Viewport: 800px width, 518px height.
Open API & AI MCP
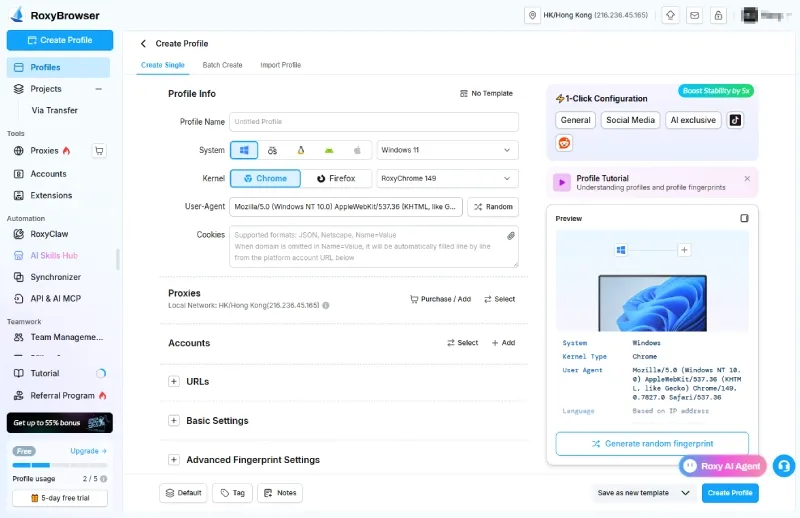[x=55, y=299]
